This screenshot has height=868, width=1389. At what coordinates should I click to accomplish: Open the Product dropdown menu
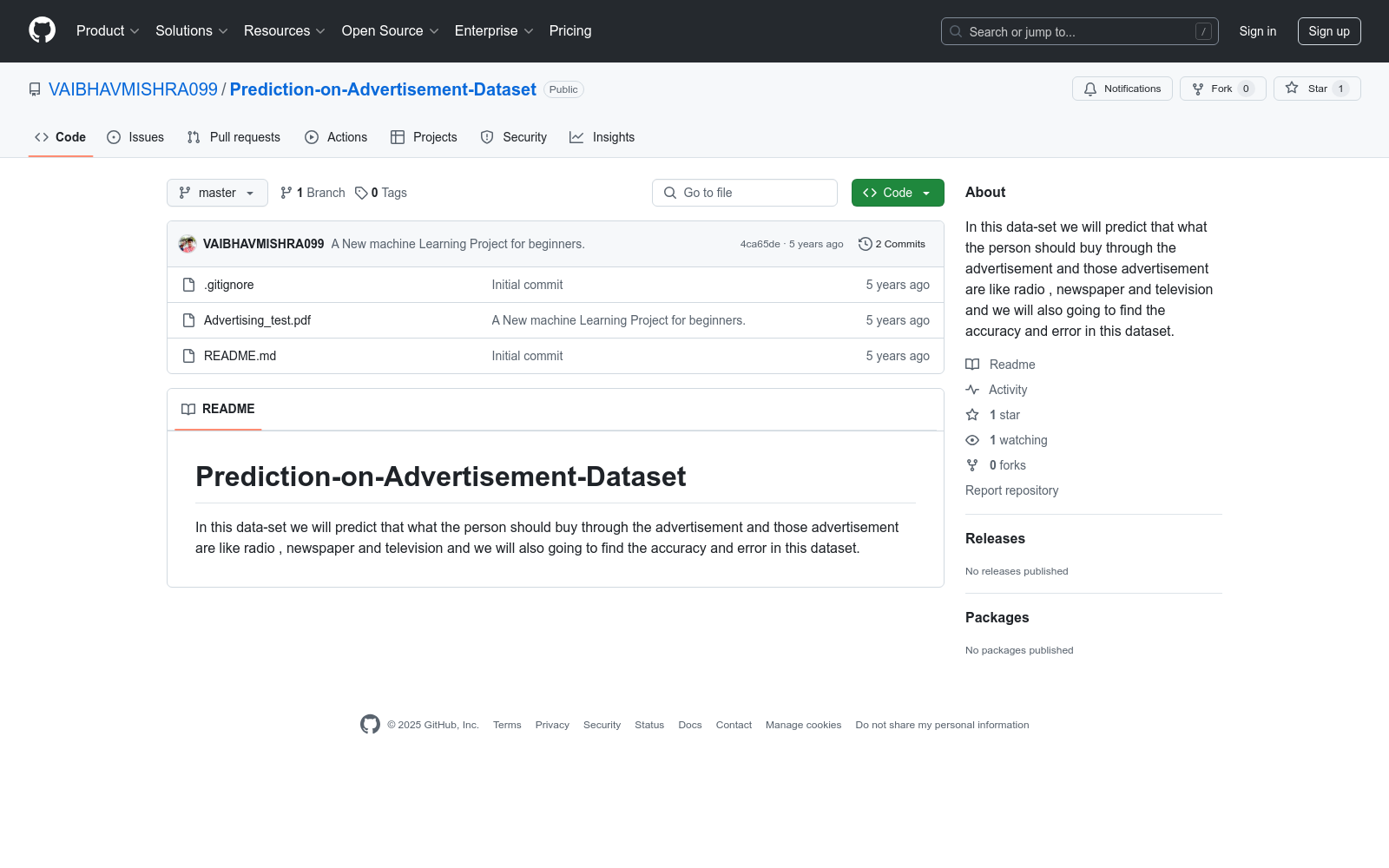108,31
